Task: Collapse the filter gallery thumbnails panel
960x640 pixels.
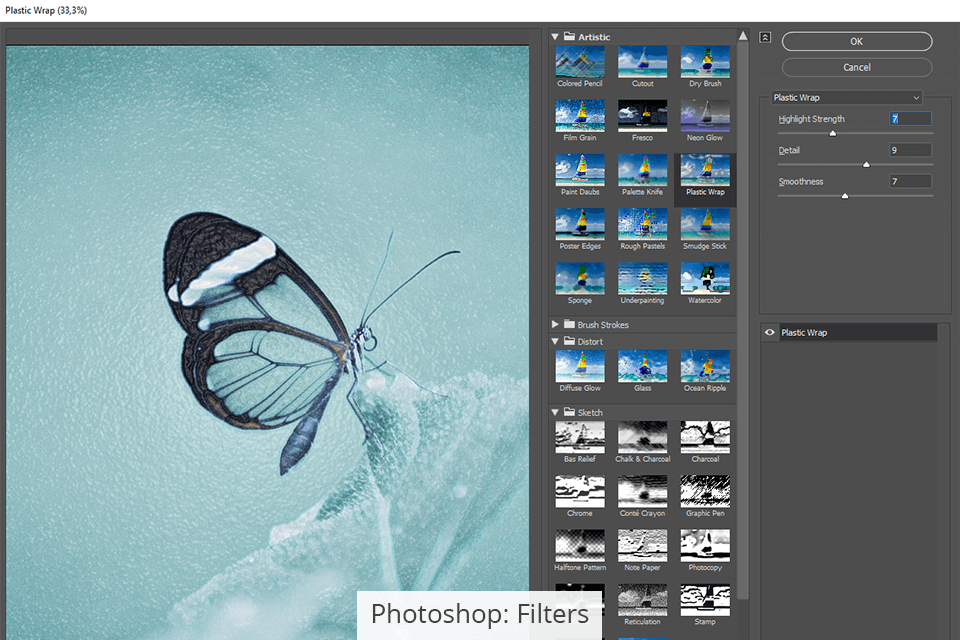Action: (765, 37)
